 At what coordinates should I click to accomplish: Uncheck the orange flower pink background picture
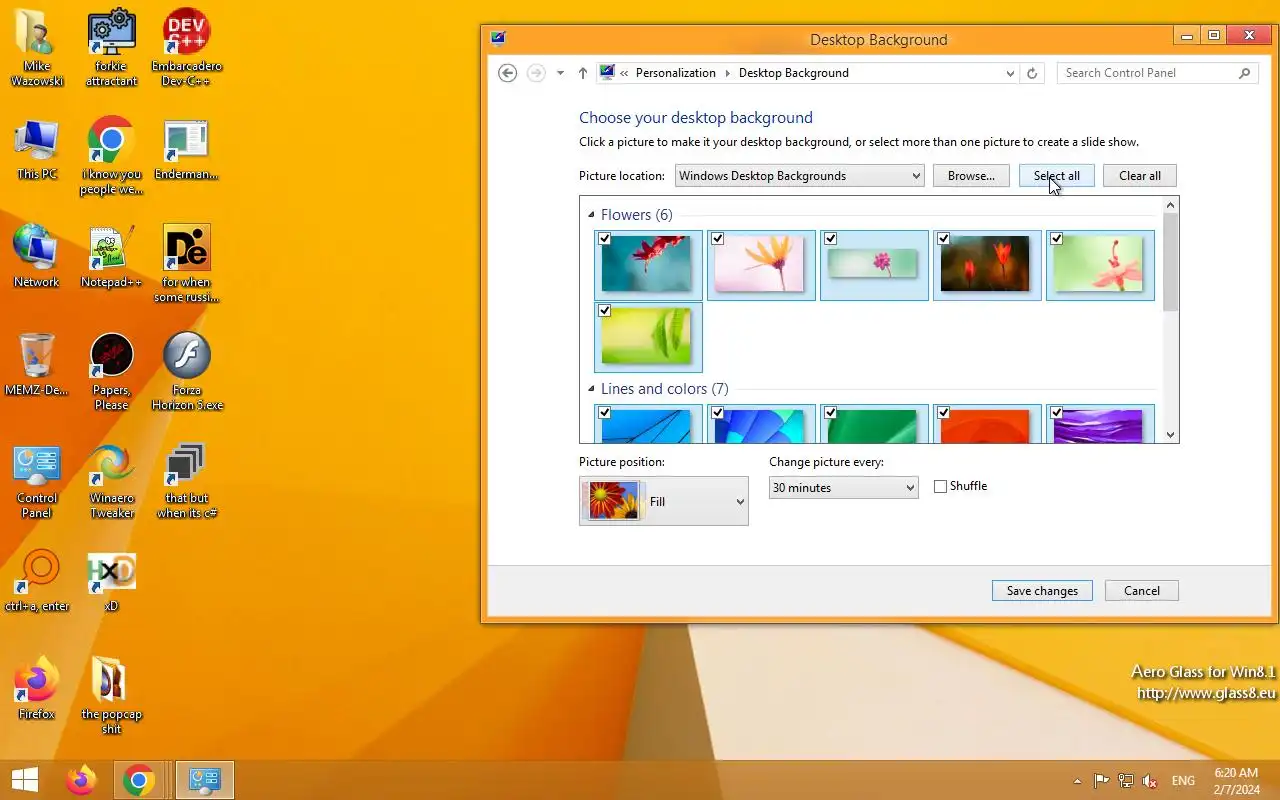717,239
